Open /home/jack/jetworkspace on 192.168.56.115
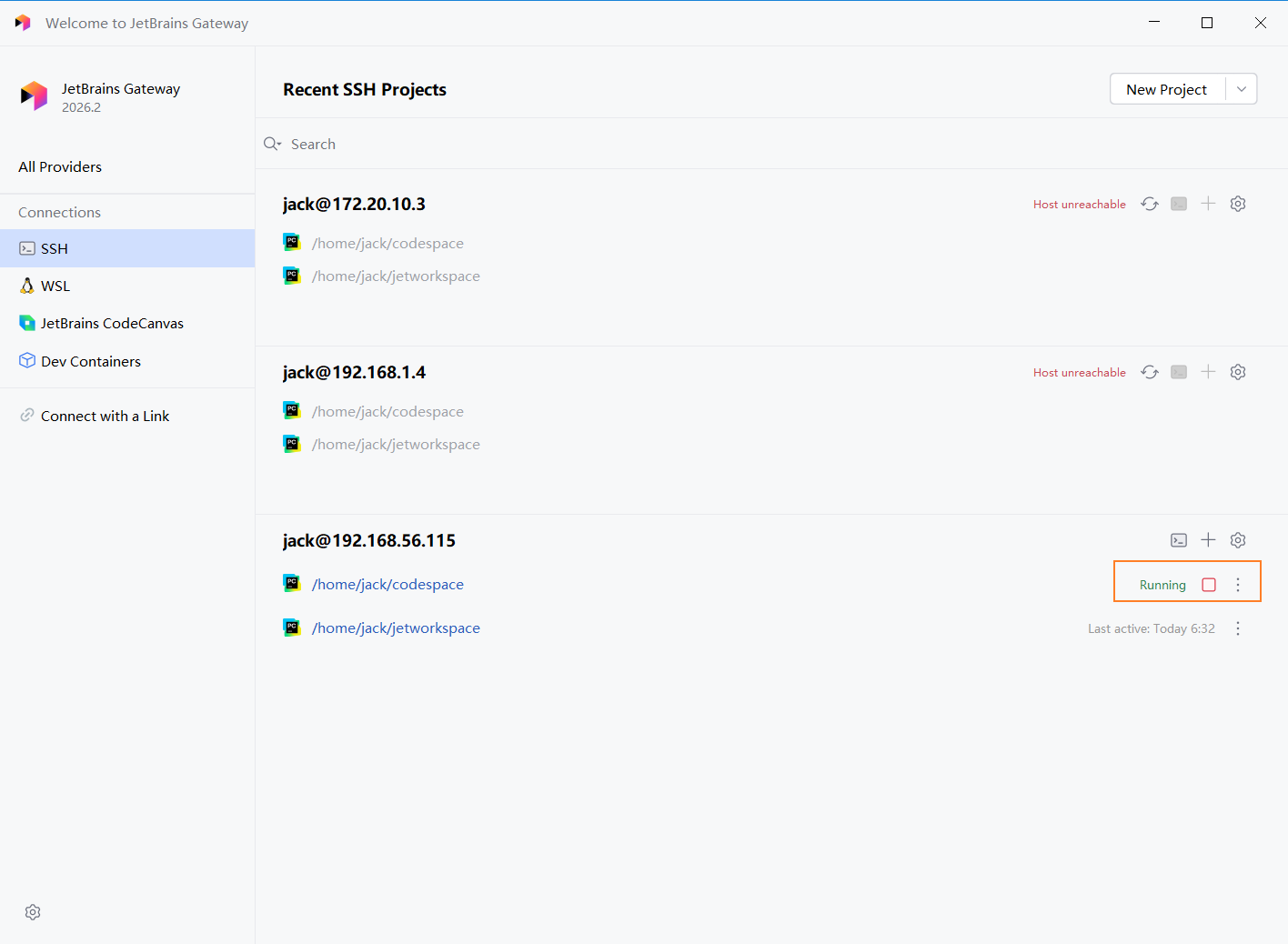 tap(396, 628)
